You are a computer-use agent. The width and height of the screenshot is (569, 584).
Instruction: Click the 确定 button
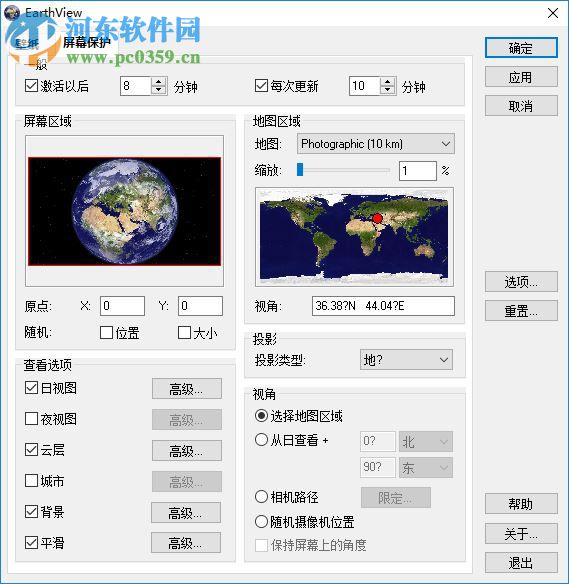click(x=521, y=48)
